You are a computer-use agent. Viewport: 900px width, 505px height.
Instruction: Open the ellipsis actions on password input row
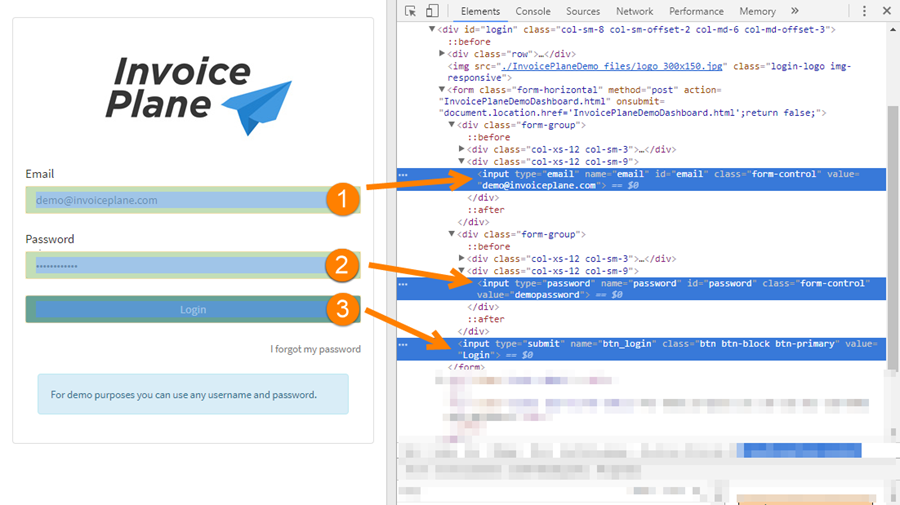point(403,283)
